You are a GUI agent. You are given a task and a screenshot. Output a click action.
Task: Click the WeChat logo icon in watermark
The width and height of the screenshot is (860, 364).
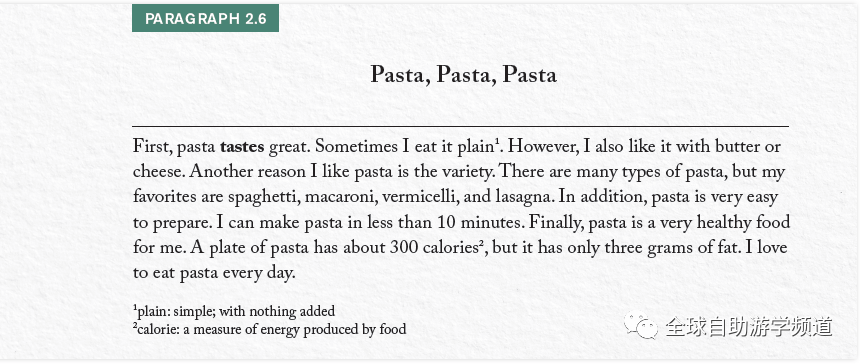[x=641, y=326]
